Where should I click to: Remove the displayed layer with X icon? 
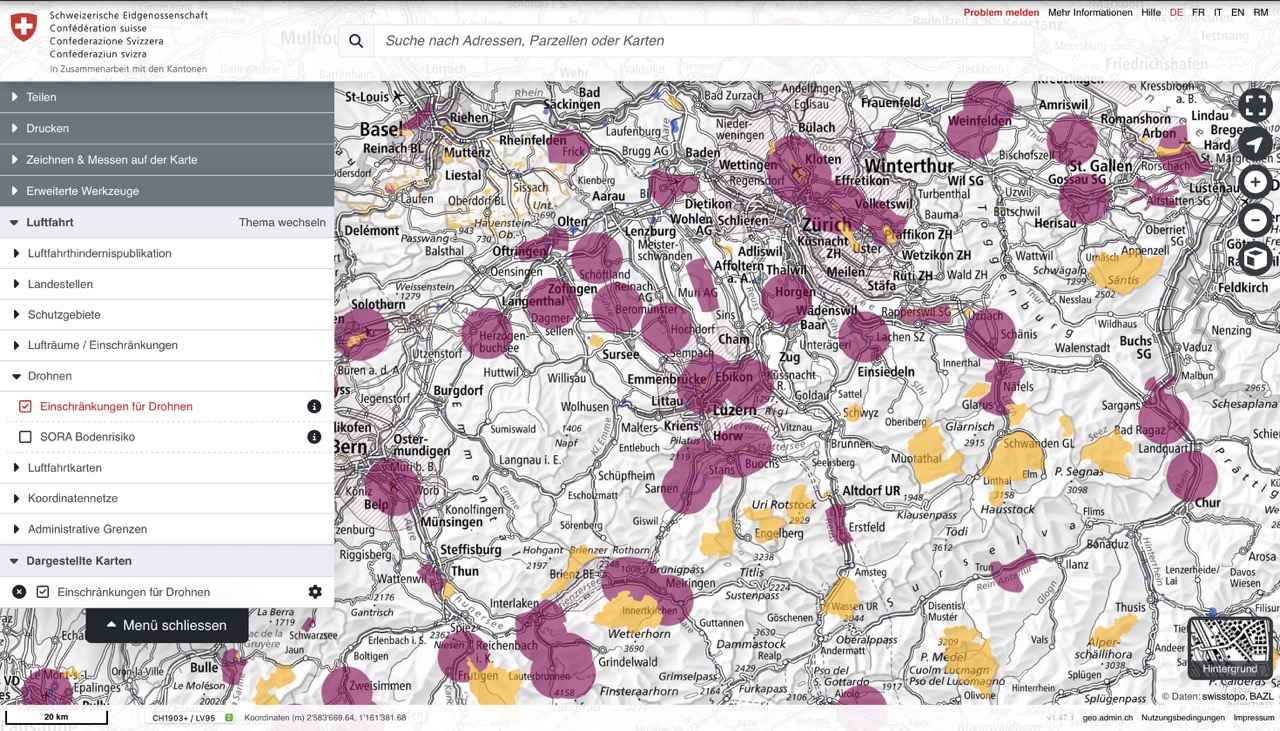pos(19,592)
